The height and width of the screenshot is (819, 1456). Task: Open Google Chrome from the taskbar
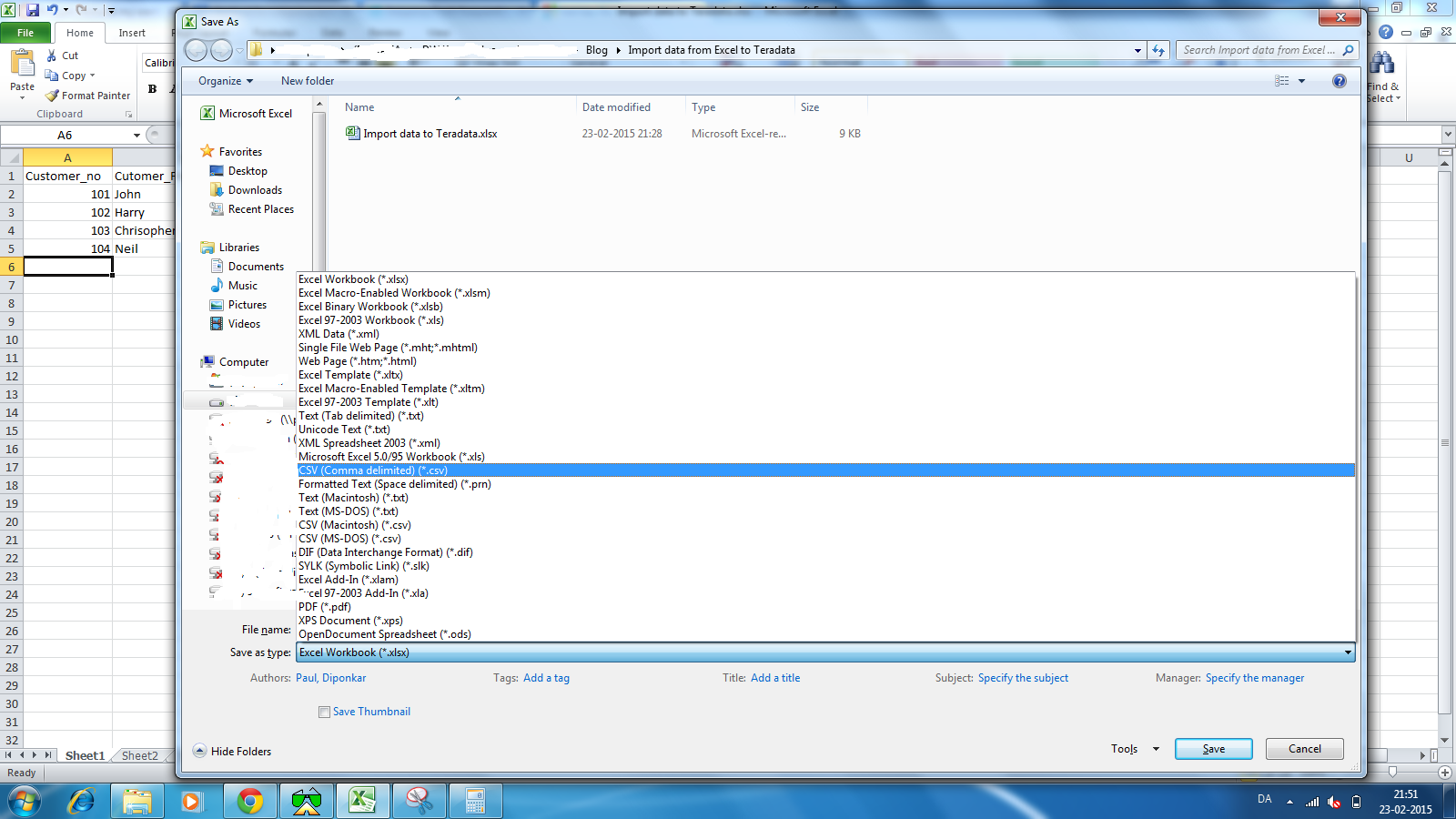click(x=249, y=801)
